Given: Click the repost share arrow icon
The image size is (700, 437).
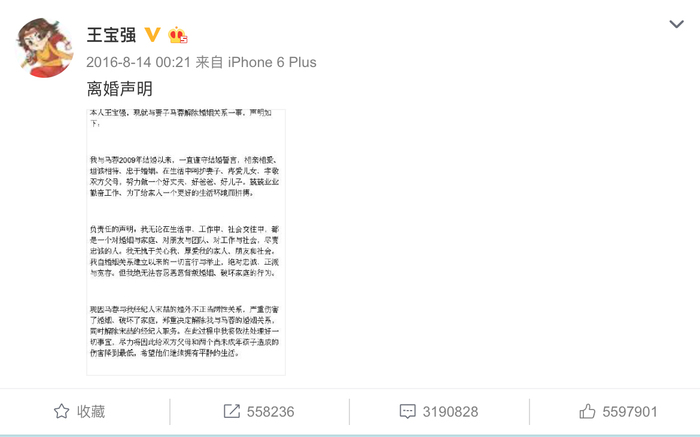Looking at the screenshot, I should (x=232, y=411).
